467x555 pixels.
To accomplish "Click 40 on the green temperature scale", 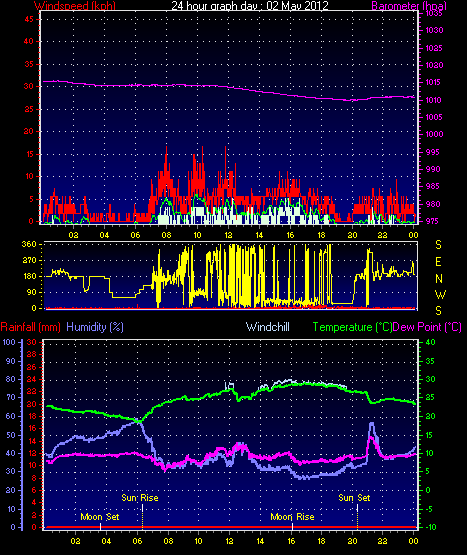I will pyautogui.click(x=430, y=342).
